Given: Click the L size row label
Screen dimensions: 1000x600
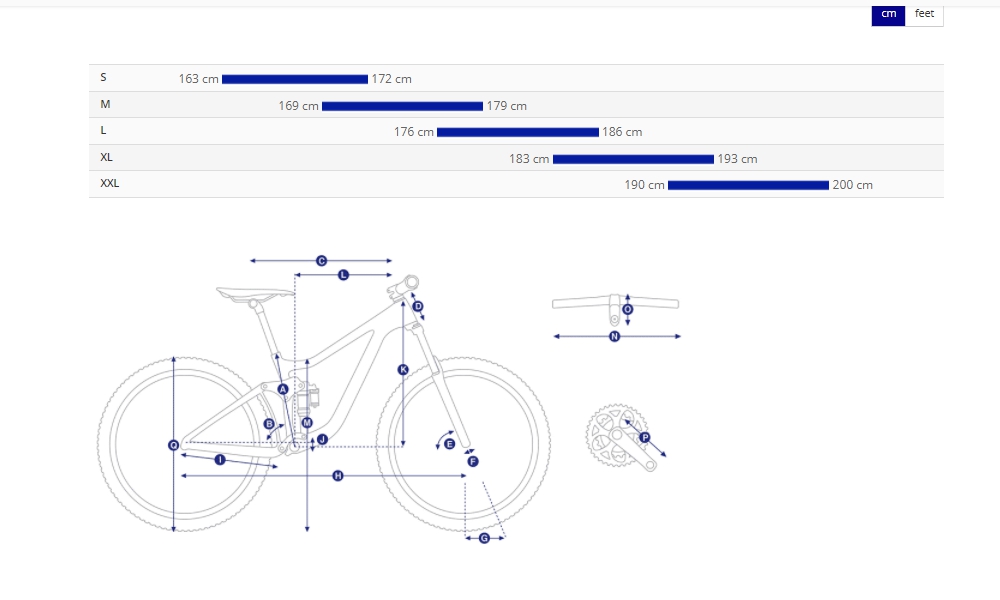Looking at the screenshot, I should [x=105, y=131].
